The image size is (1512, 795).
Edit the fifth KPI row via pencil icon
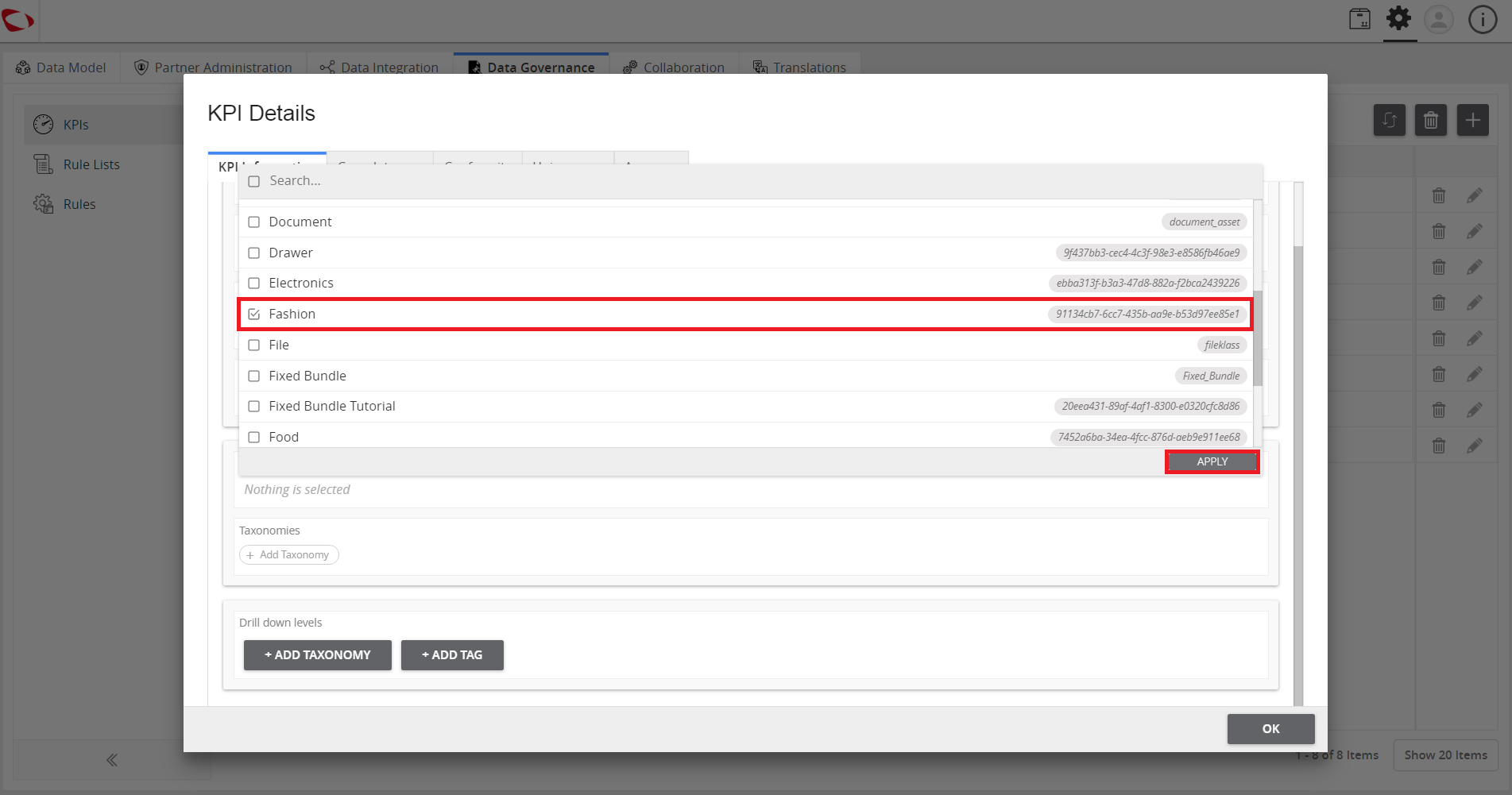1475,338
